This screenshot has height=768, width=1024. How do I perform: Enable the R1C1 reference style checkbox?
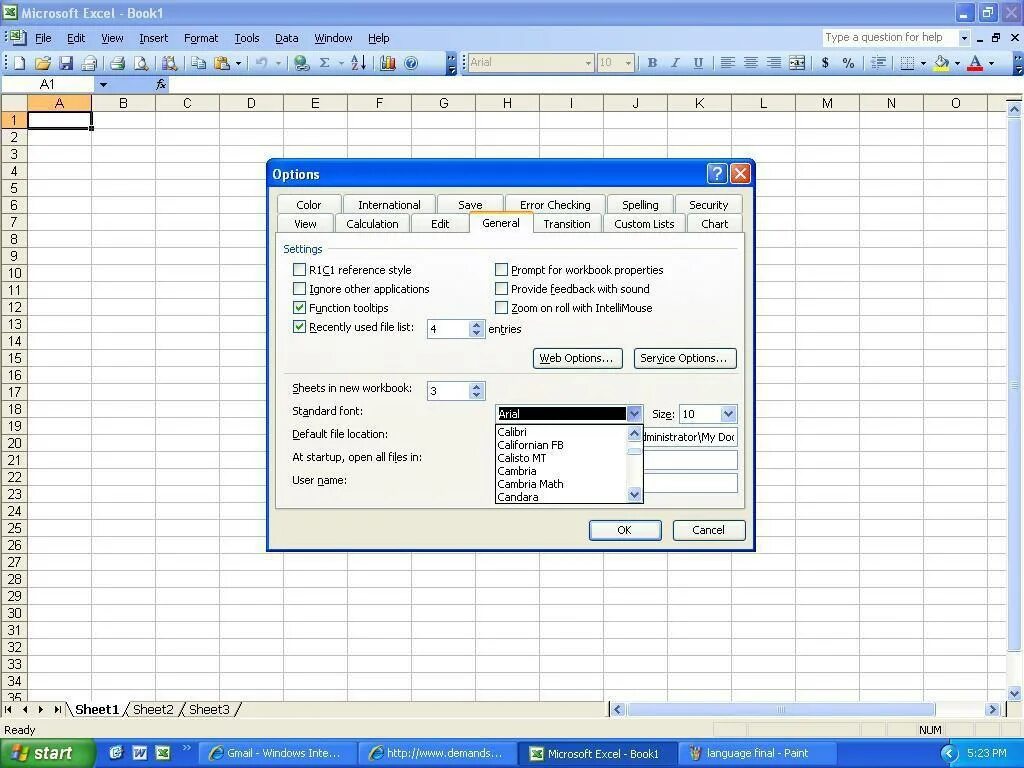pos(300,269)
